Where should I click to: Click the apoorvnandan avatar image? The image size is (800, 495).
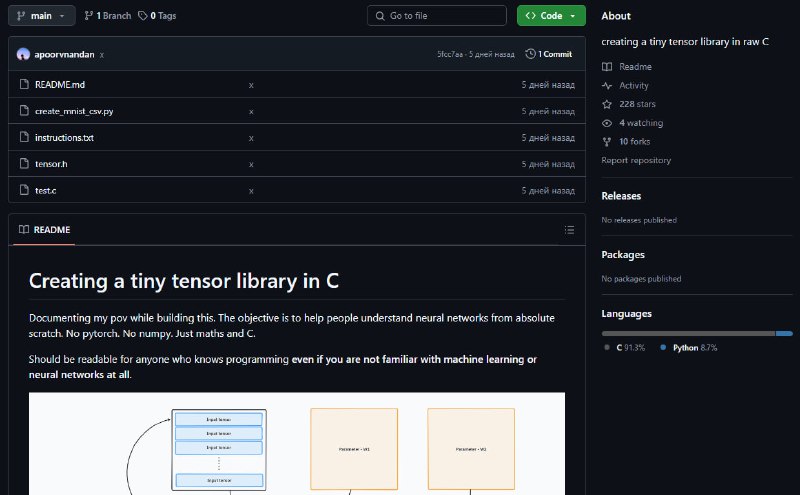[23, 54]
